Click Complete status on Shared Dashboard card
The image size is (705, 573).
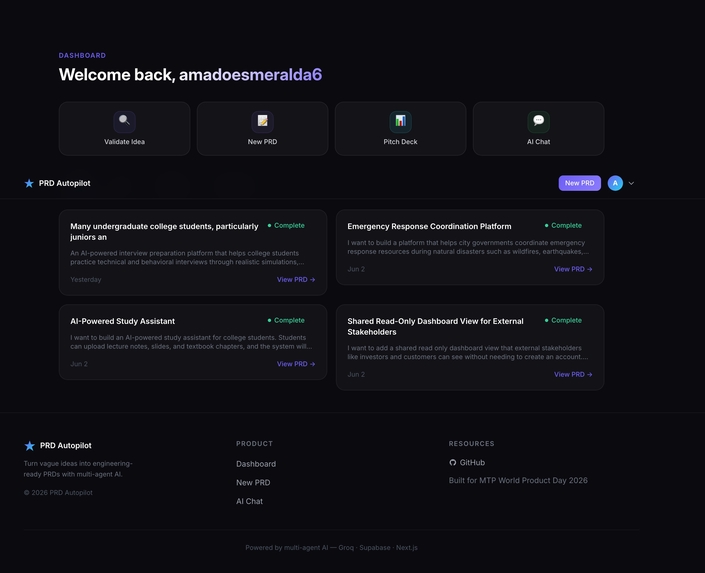click(x=563, y=320)
